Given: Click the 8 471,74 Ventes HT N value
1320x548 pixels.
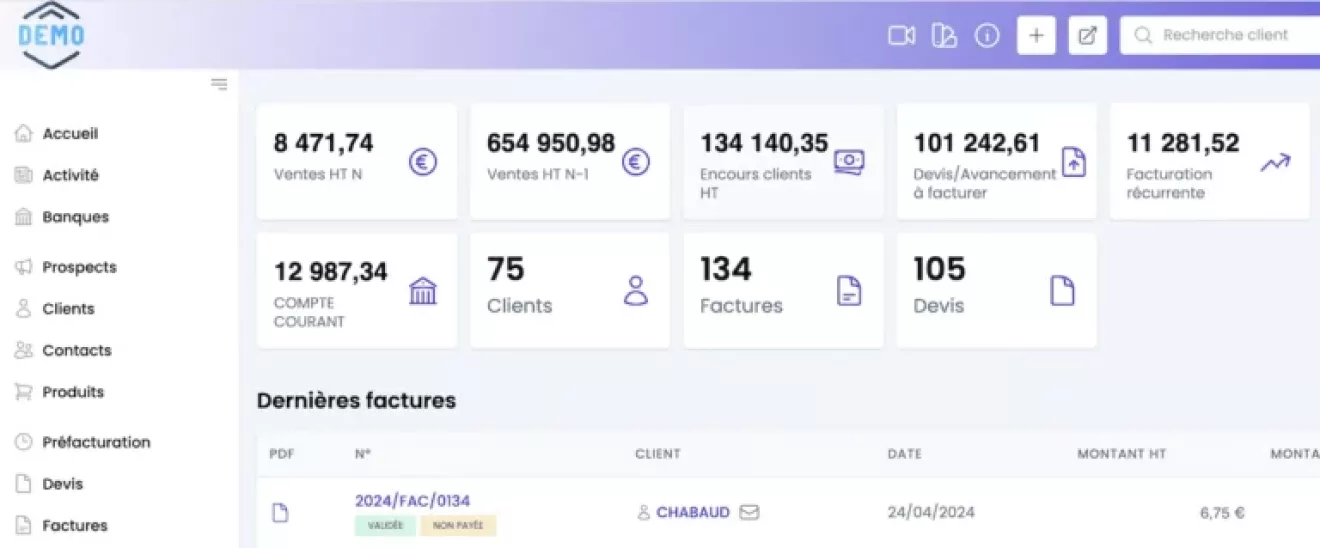Looking at the screenshot, I should pyautogui.click(x=323, y=143).
